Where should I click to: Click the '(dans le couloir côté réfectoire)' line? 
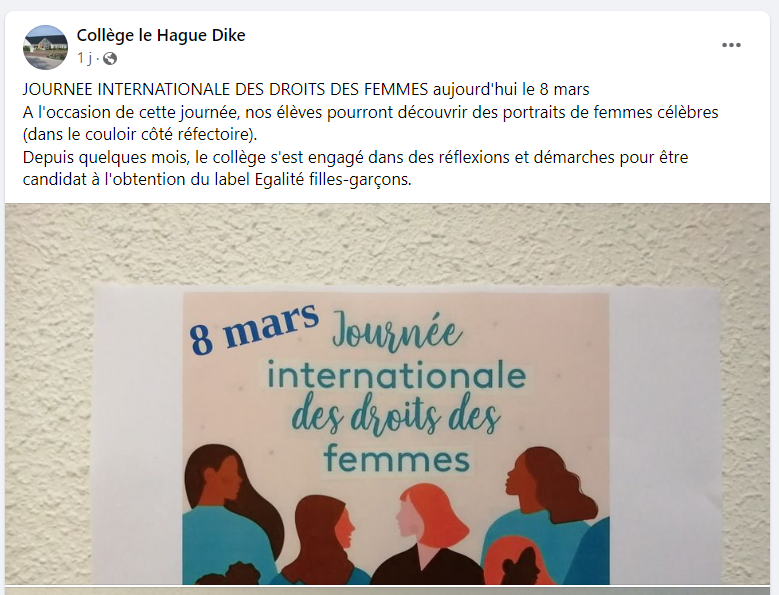pos(140,135)
